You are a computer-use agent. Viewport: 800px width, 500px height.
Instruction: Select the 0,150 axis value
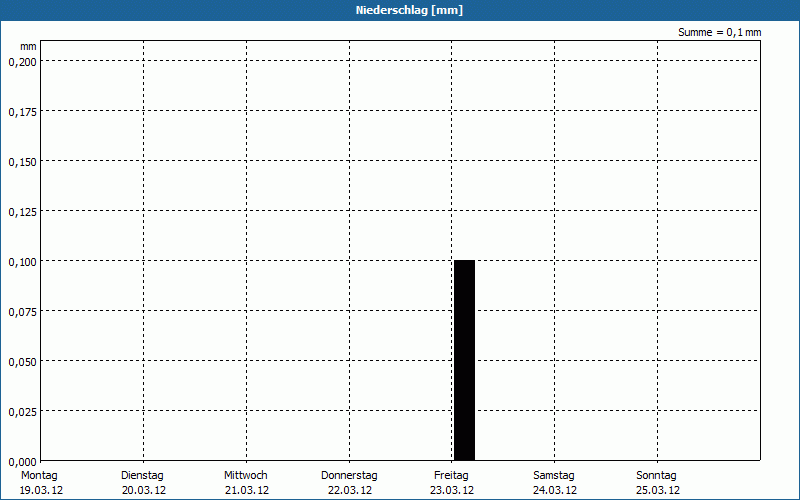coord(22,162)
